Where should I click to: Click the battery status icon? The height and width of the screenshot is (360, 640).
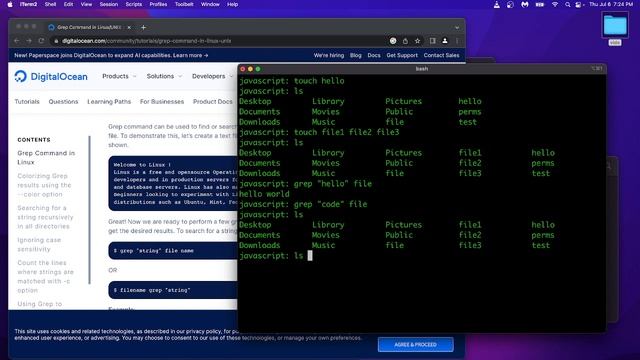tap(540, 4)
